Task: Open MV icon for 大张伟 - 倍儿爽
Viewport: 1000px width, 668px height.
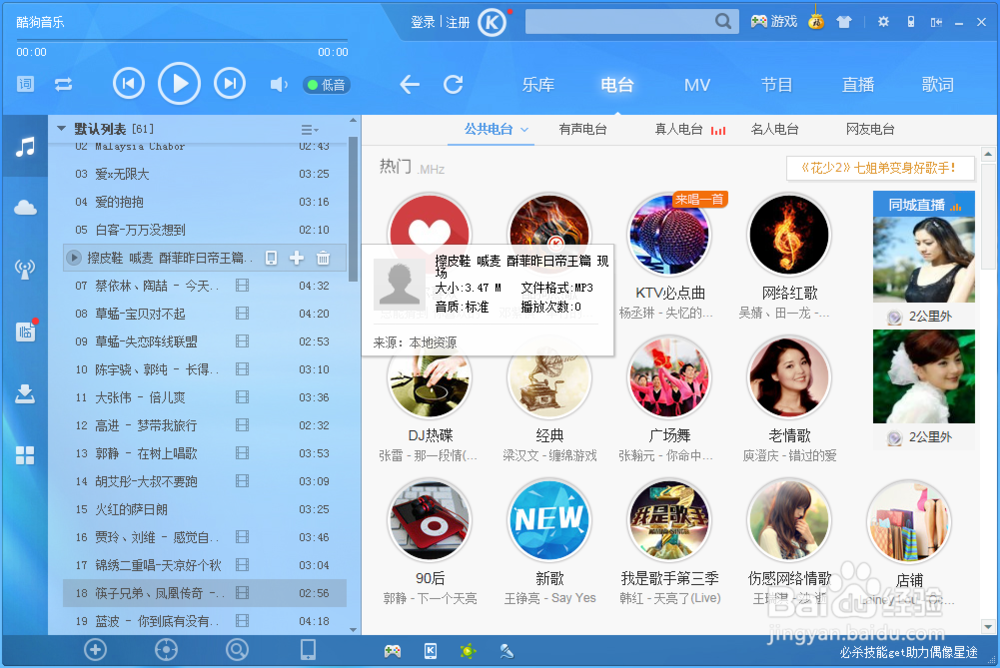Action: (x=242, y=397)
